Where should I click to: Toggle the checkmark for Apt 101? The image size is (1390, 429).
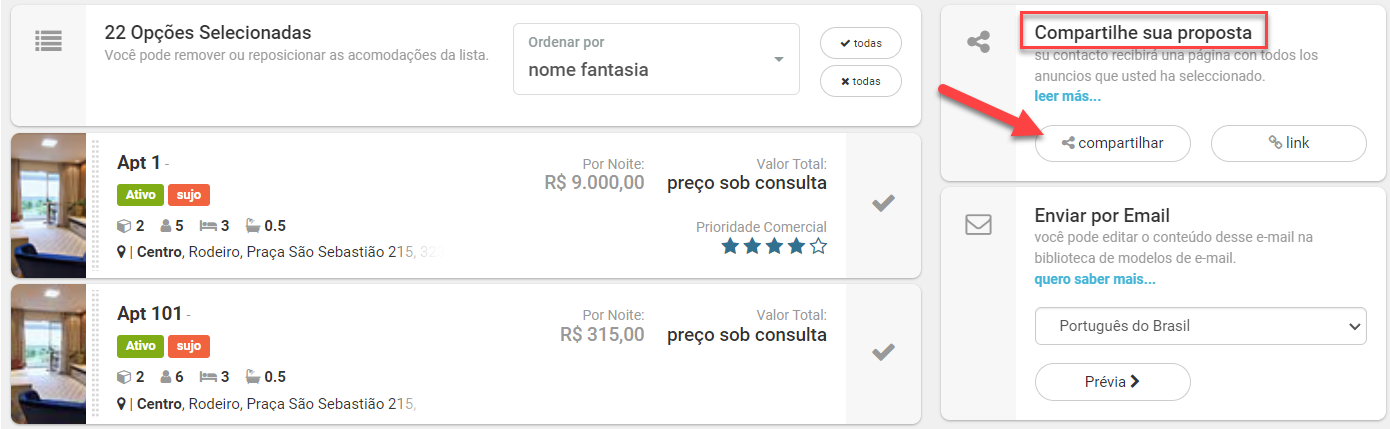pyautogui.click(x=883, y=352)
